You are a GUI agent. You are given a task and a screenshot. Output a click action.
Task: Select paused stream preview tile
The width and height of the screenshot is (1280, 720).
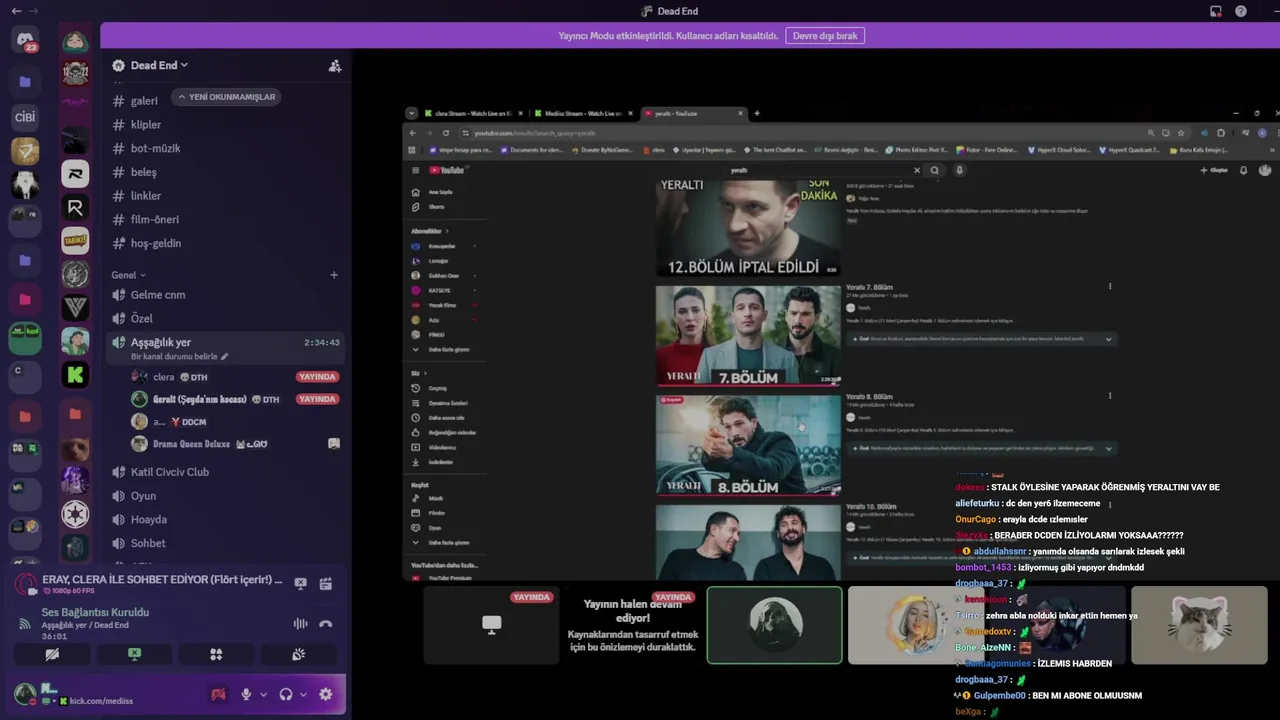point(633,625)
